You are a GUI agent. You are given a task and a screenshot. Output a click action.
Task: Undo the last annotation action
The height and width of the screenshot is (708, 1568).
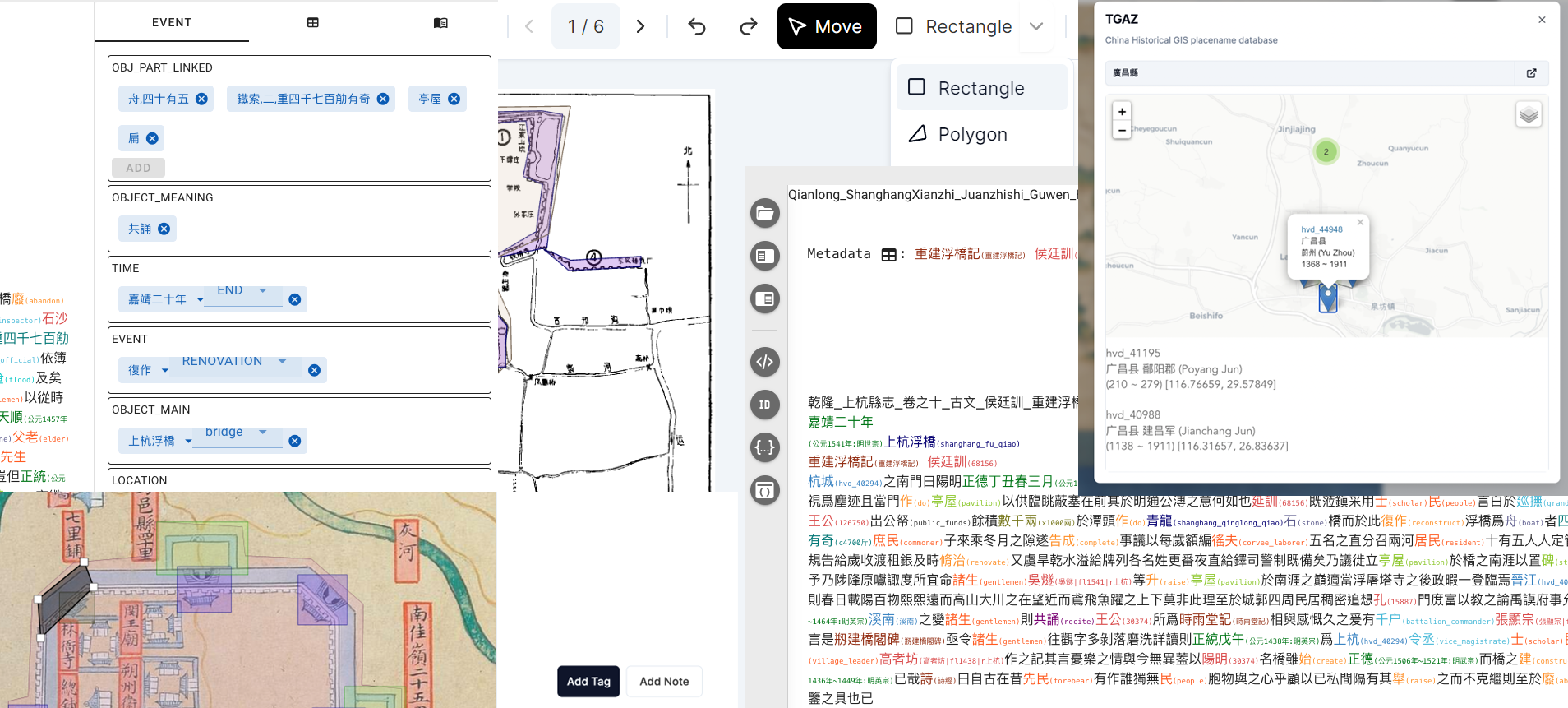[697, 26]
